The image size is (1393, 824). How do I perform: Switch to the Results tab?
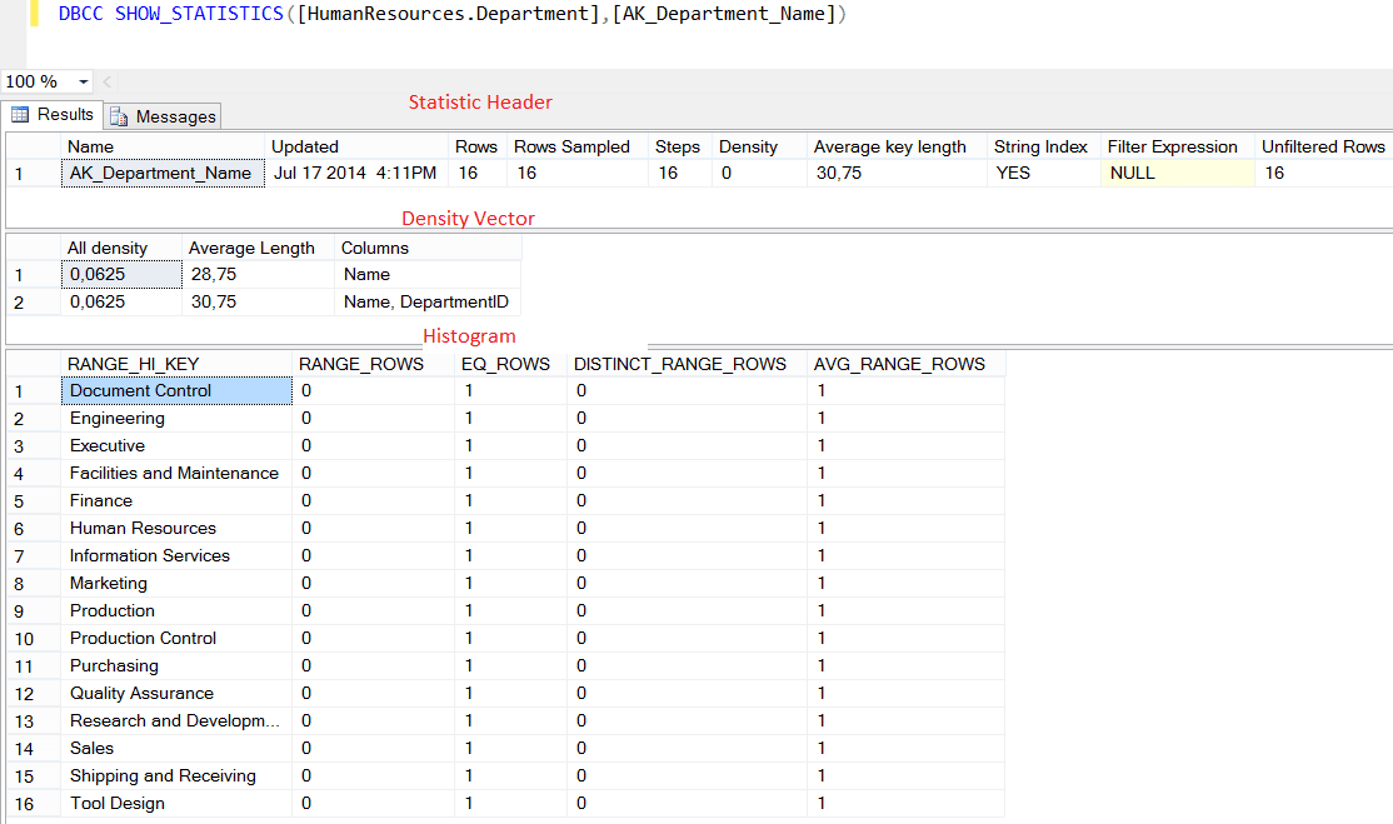coord(52,115)
